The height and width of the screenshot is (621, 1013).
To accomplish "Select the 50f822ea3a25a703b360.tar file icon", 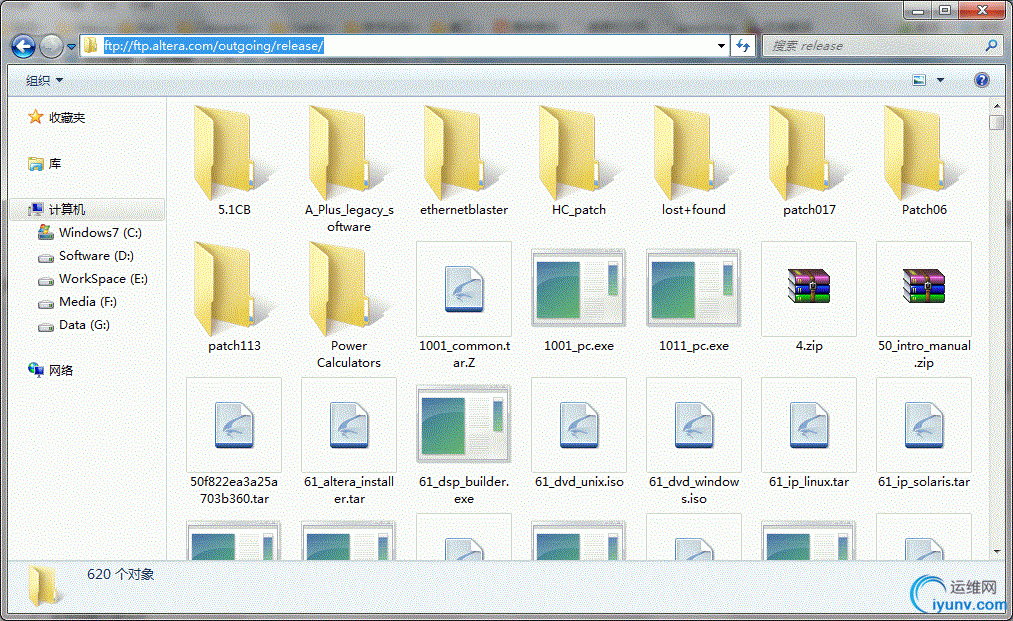I will point(234,425).
